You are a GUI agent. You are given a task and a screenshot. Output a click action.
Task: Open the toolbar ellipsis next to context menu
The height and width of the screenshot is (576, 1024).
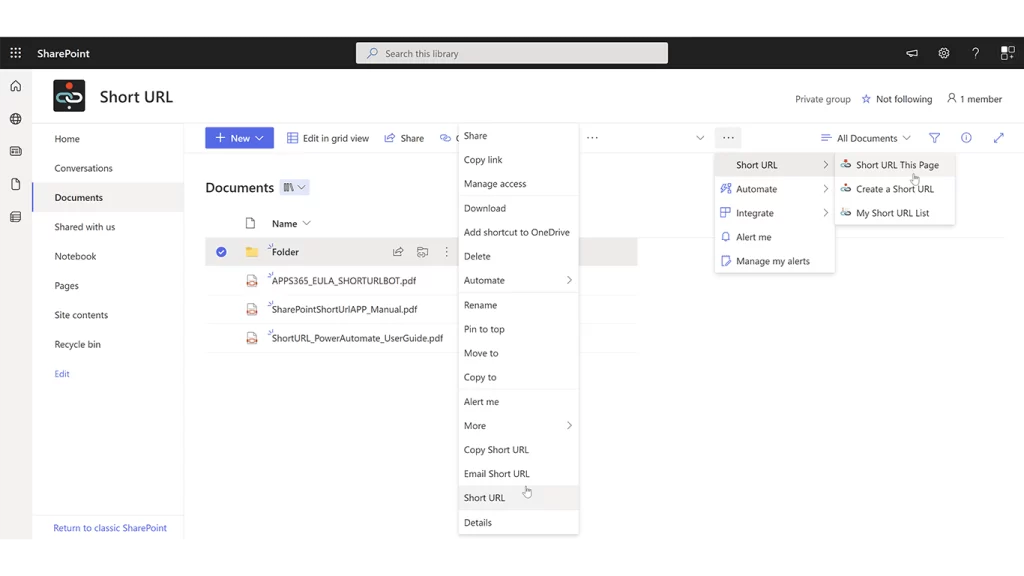point(592,138)
